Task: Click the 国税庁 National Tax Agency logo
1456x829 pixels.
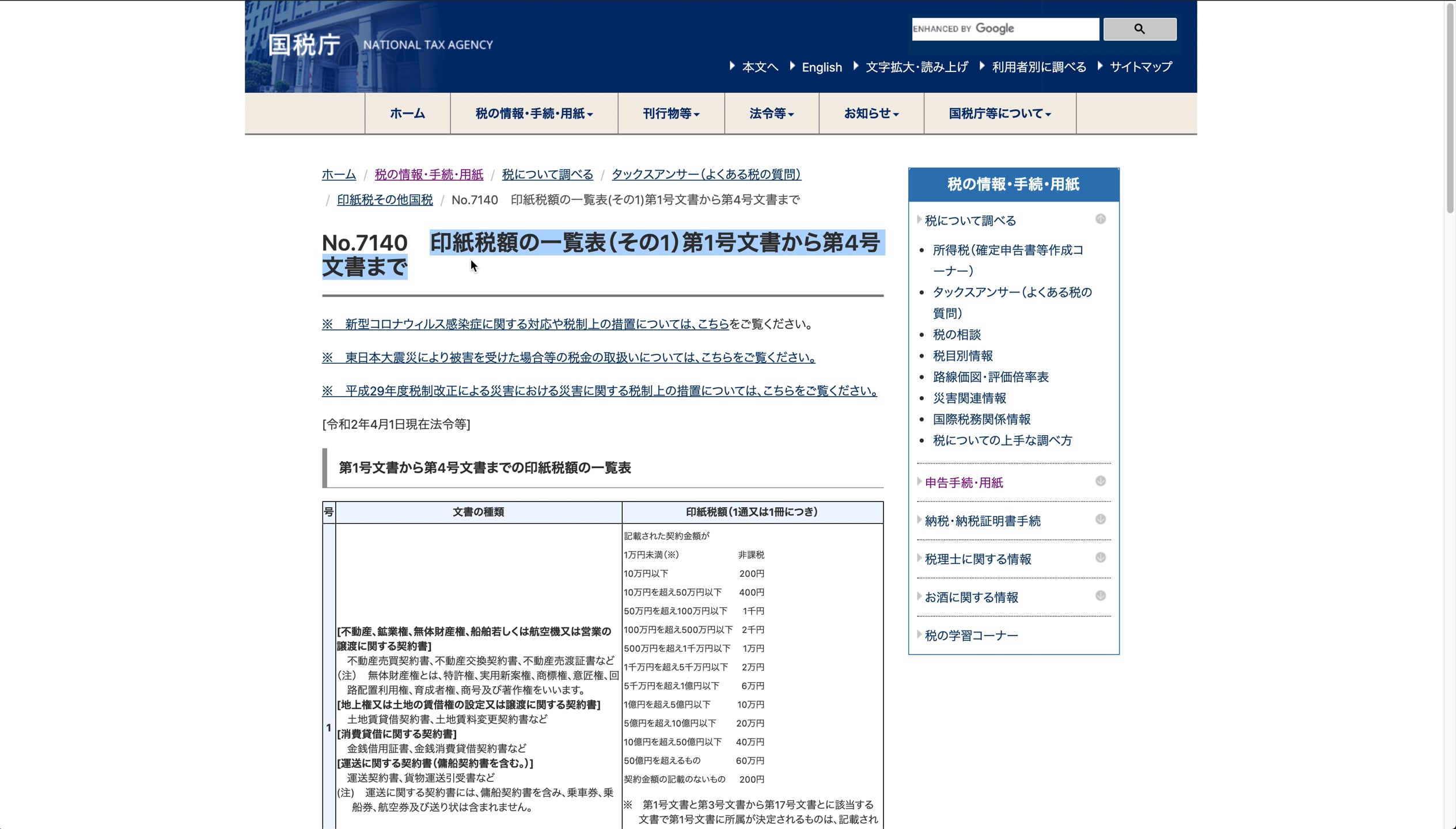Action: tap(305, 45)
